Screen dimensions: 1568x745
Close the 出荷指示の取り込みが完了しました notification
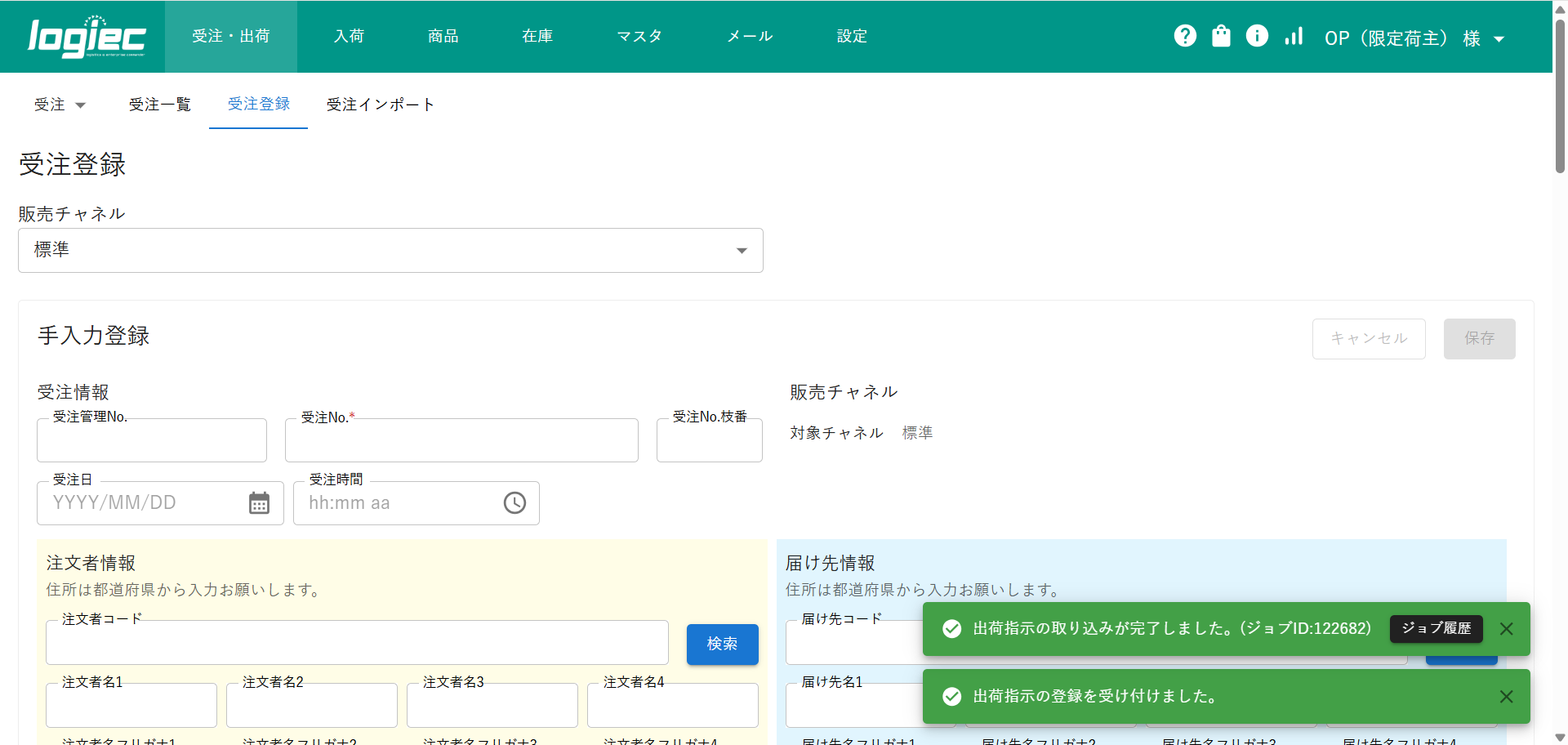pos(1506,629)
